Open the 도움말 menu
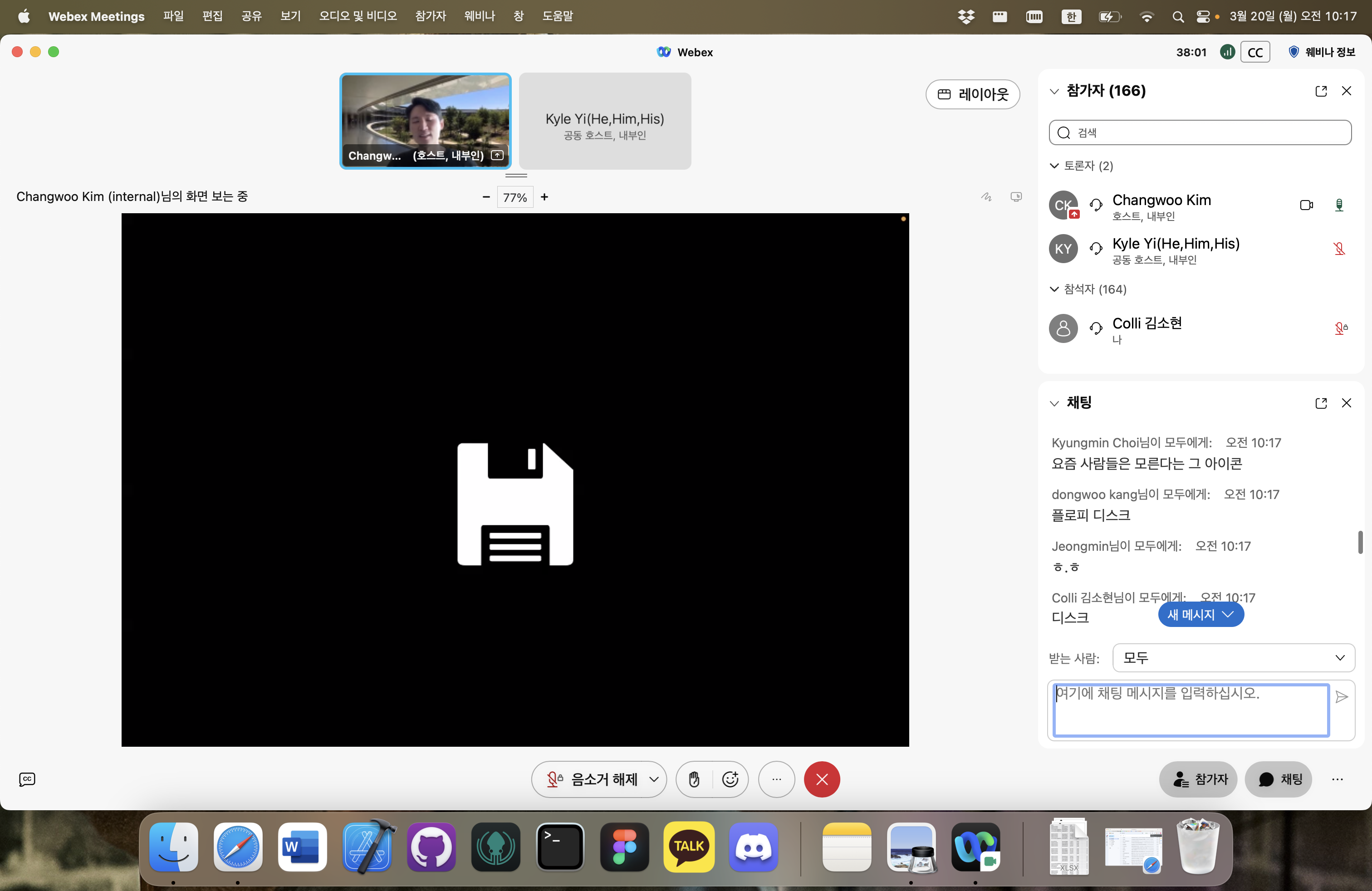The height and width of the screenshot is (891, 1372). coord(558,16)
